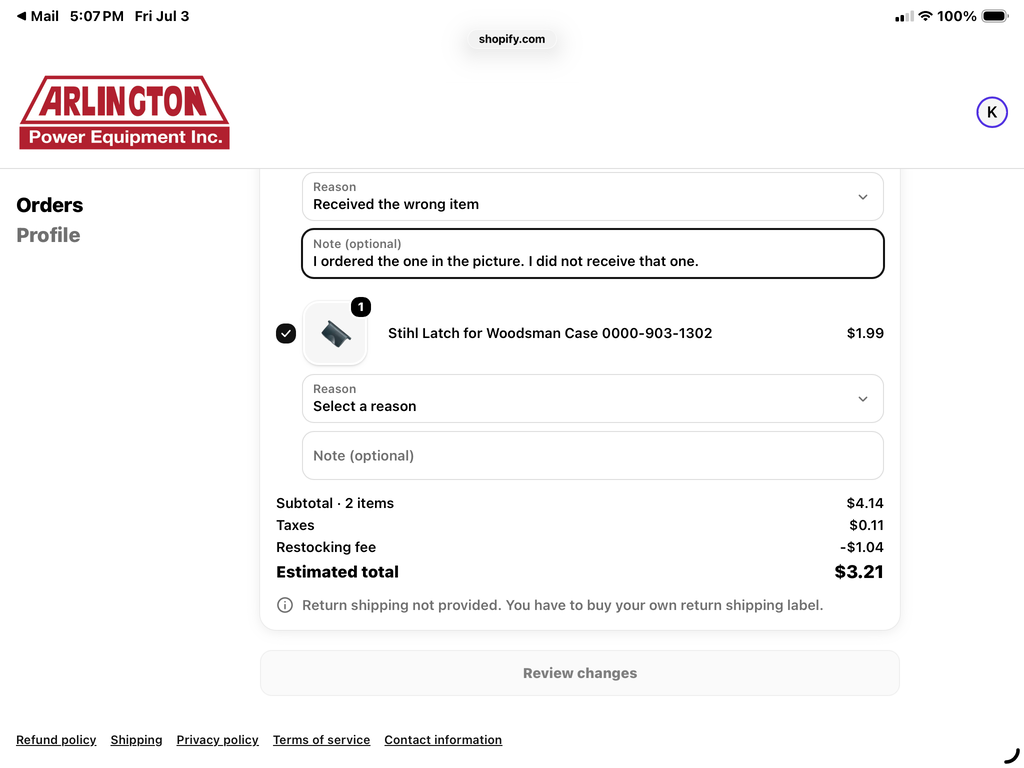
Task: Click the quantity badge on the latch image
Action: (x=360, y=307)
